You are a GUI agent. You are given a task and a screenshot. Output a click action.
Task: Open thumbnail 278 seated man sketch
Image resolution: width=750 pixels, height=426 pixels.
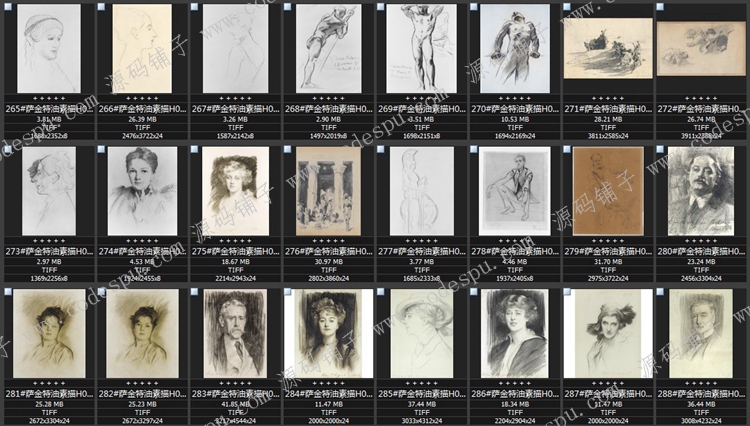pyautogui.click(x=515, y=191)
